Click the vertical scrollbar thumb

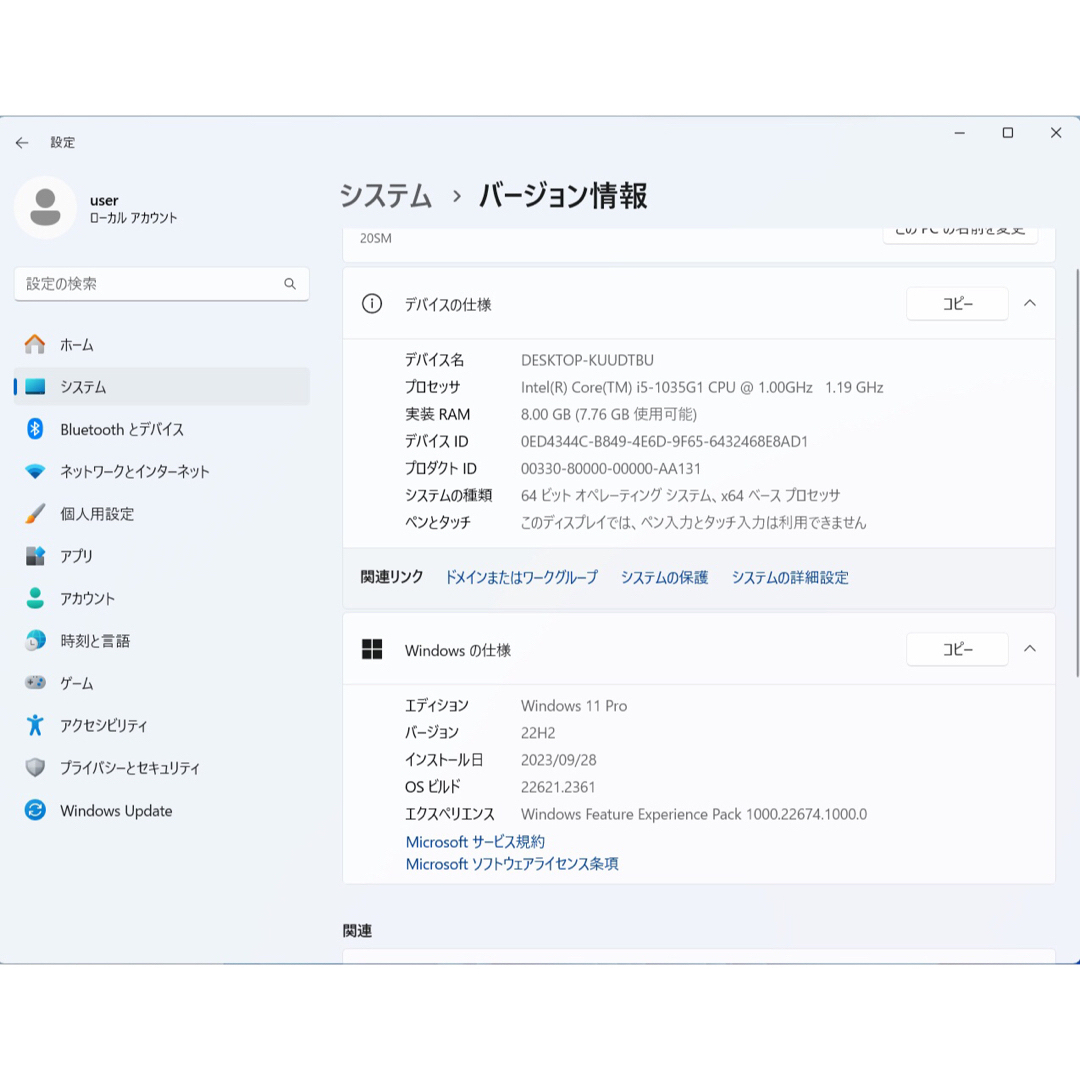1077,472
